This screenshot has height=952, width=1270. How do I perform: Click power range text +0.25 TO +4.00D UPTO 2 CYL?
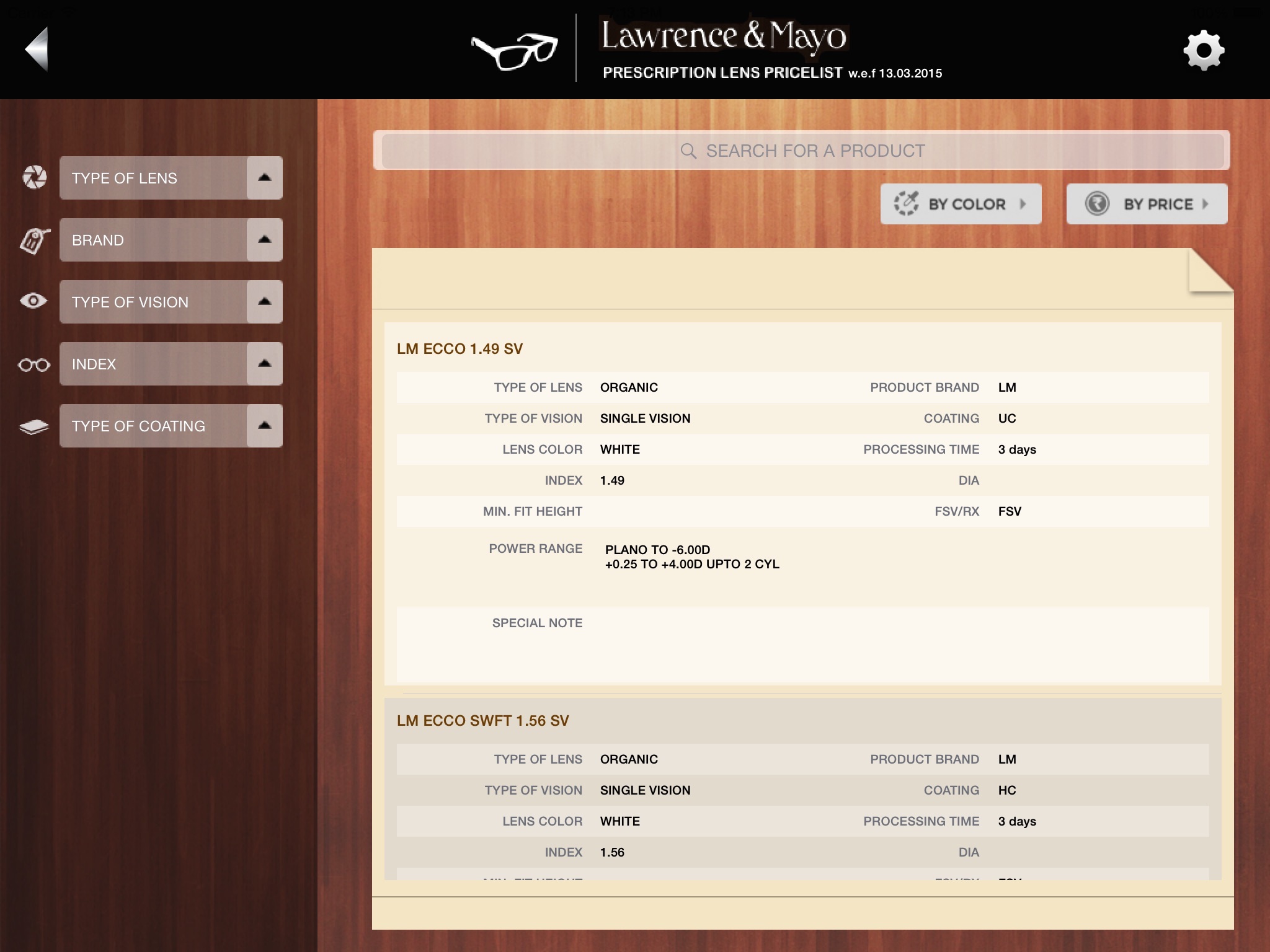[692, 564]
